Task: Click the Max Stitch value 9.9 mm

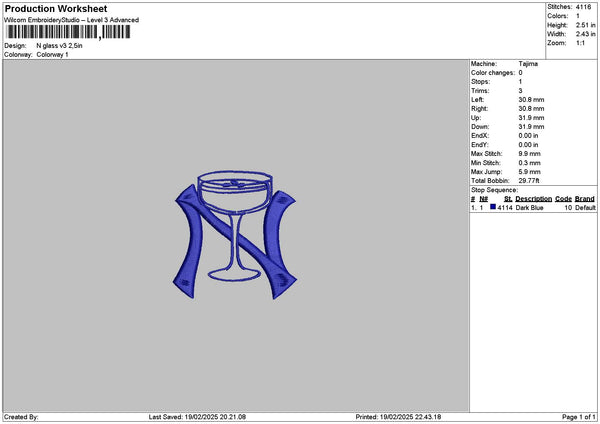Action: pos(530,154)
